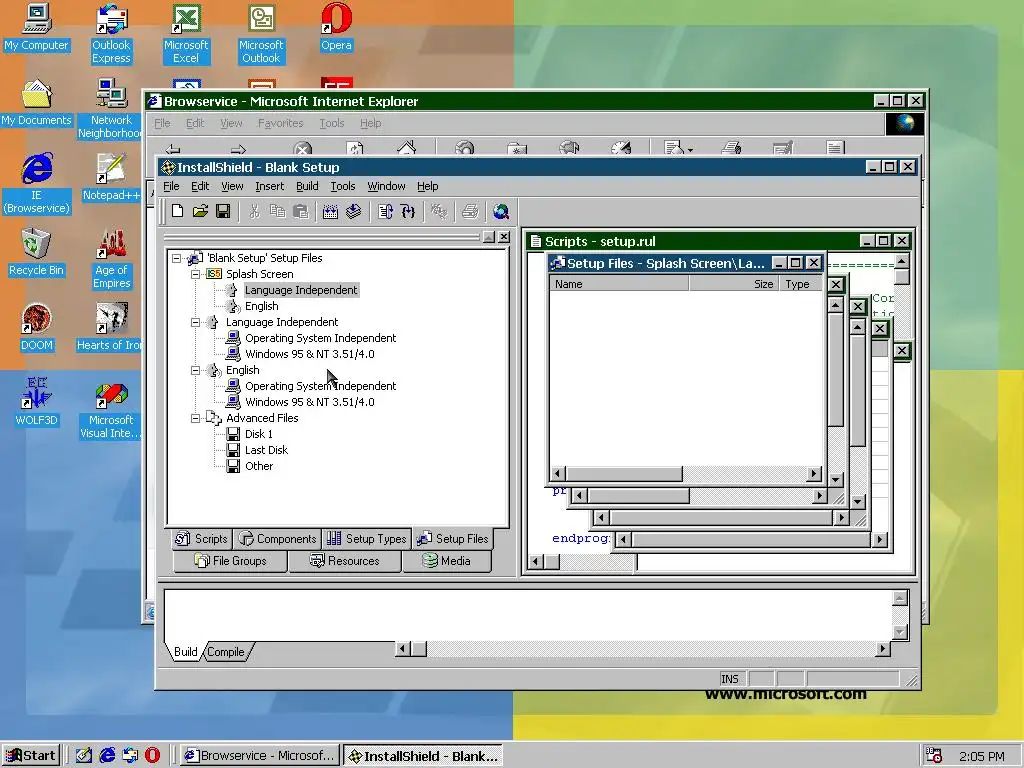The height and width of the screenshot is (768, 1024).
Task: Open the Microsoft Excel desktop shortcut
Action: [x=186, y=35]
